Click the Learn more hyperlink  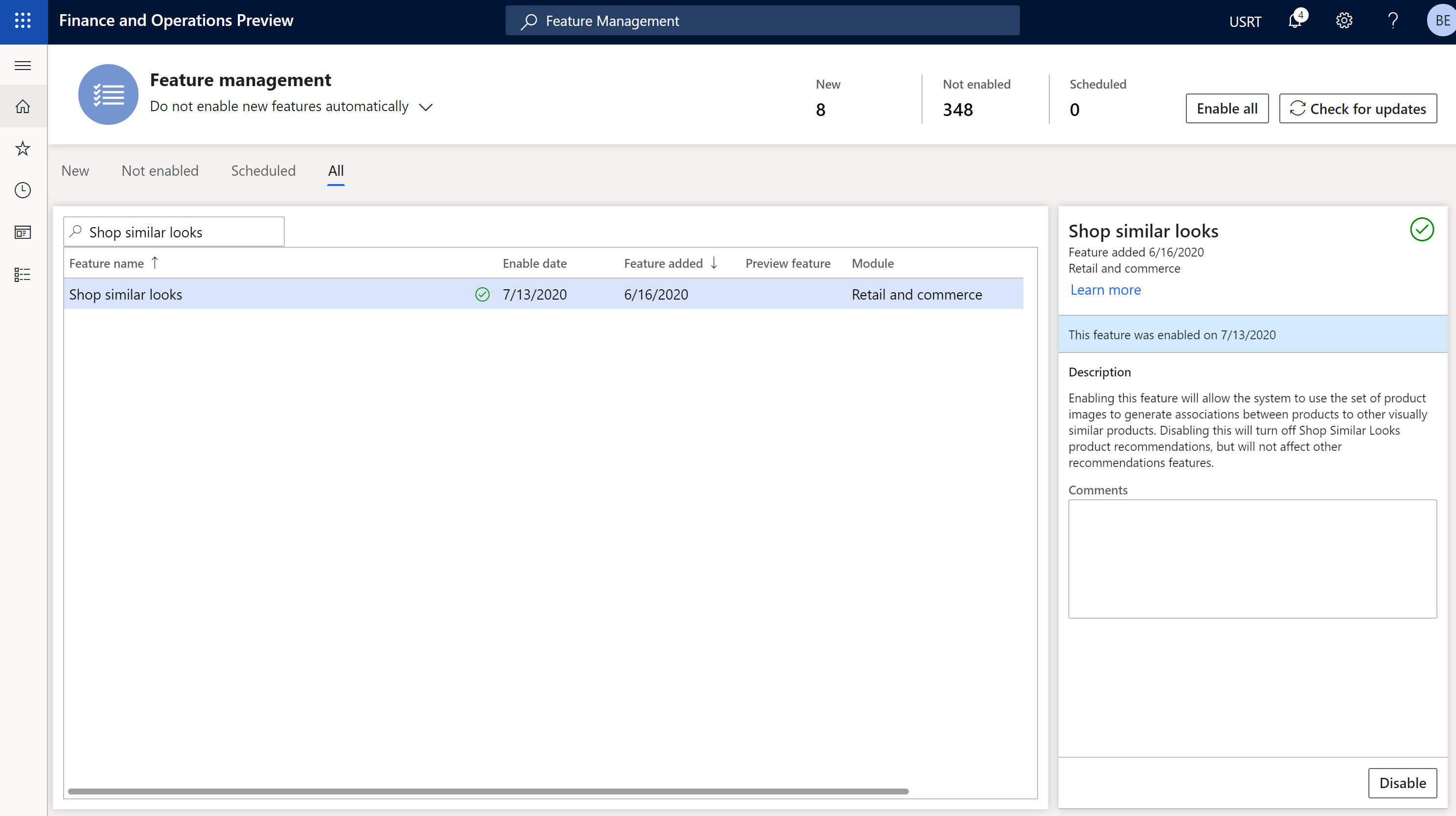coord(1104,289)
